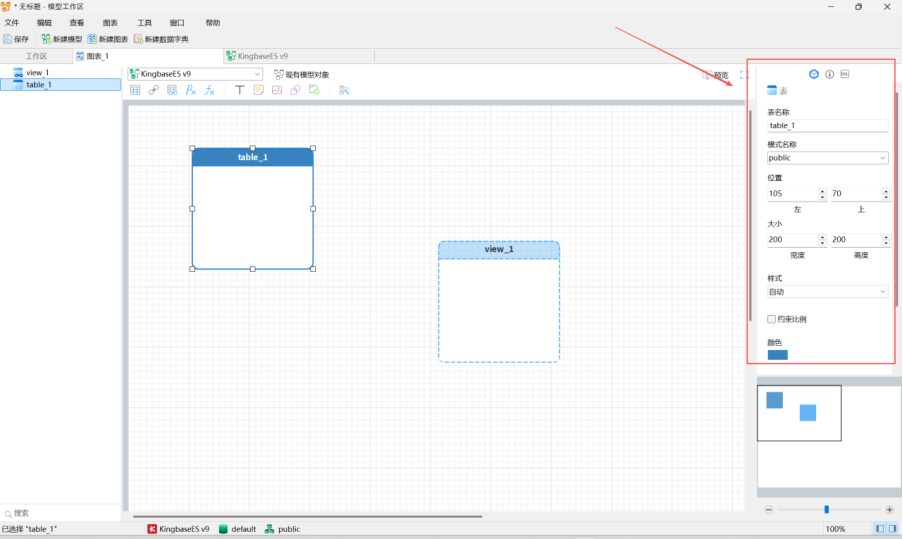This screenshot has height=539, width=903.
Task: Open the 颜色 blue color swatch
Action: coord(777,354)
